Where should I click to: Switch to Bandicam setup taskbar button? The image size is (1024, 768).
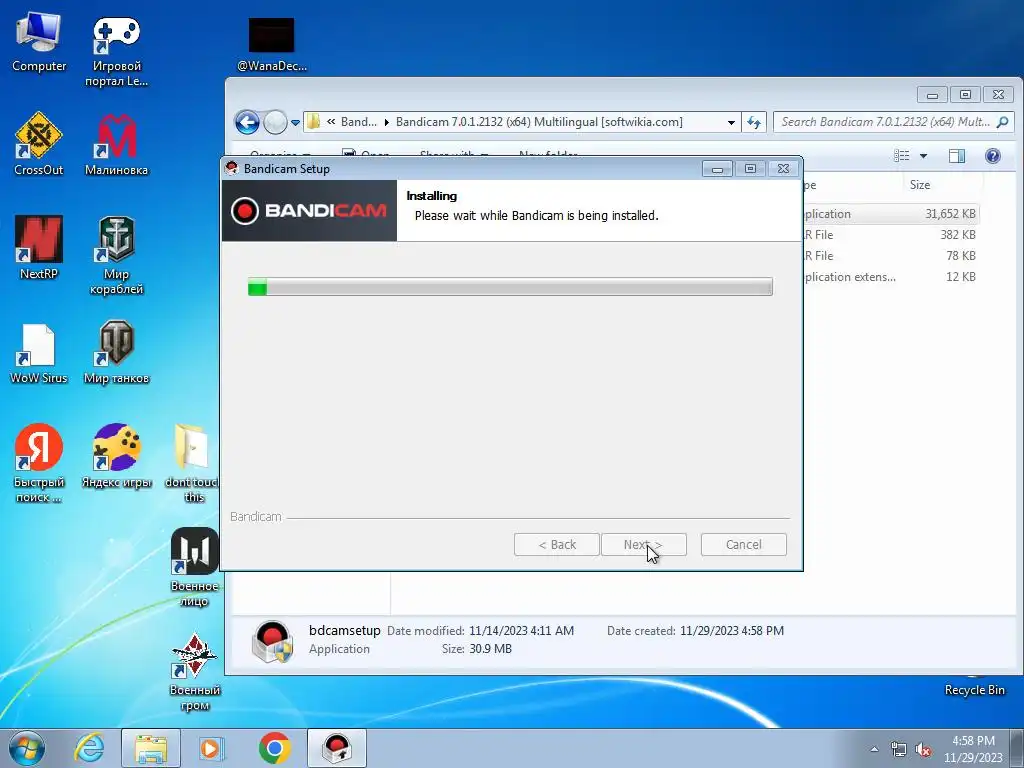point(337,748)
